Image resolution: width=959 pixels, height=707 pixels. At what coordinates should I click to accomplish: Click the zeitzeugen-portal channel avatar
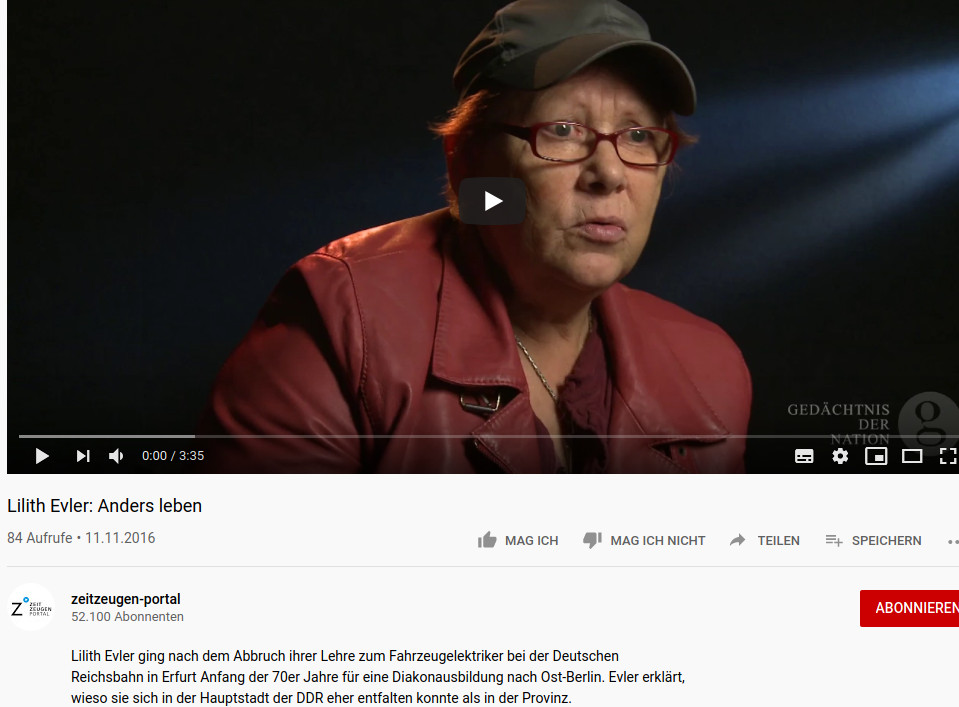[31, 607]
